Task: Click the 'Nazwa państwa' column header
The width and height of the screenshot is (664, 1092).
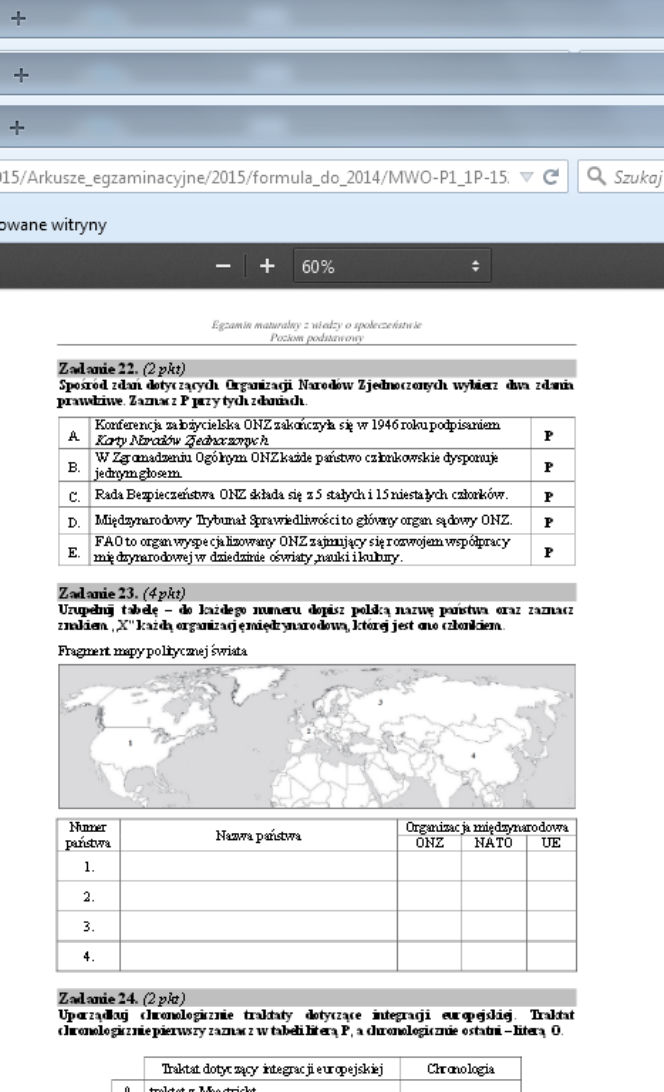Action: click(258, 835)
